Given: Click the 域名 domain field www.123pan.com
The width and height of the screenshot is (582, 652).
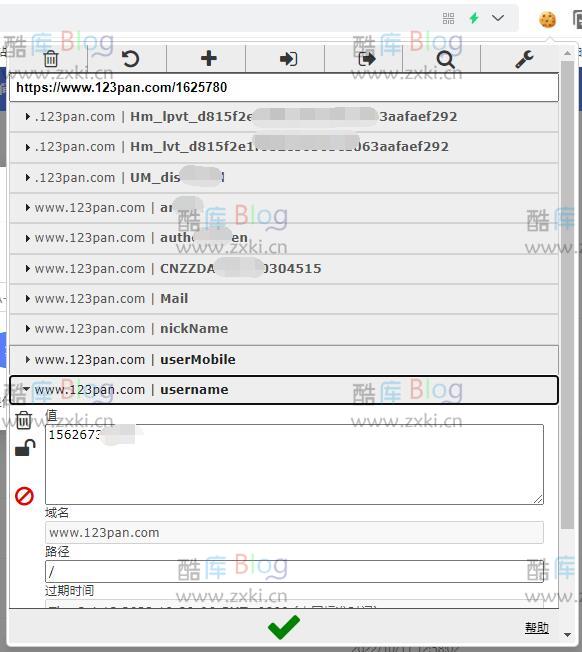Looking at the screenshot, I should pyautogui.click(x=294, y=532).
